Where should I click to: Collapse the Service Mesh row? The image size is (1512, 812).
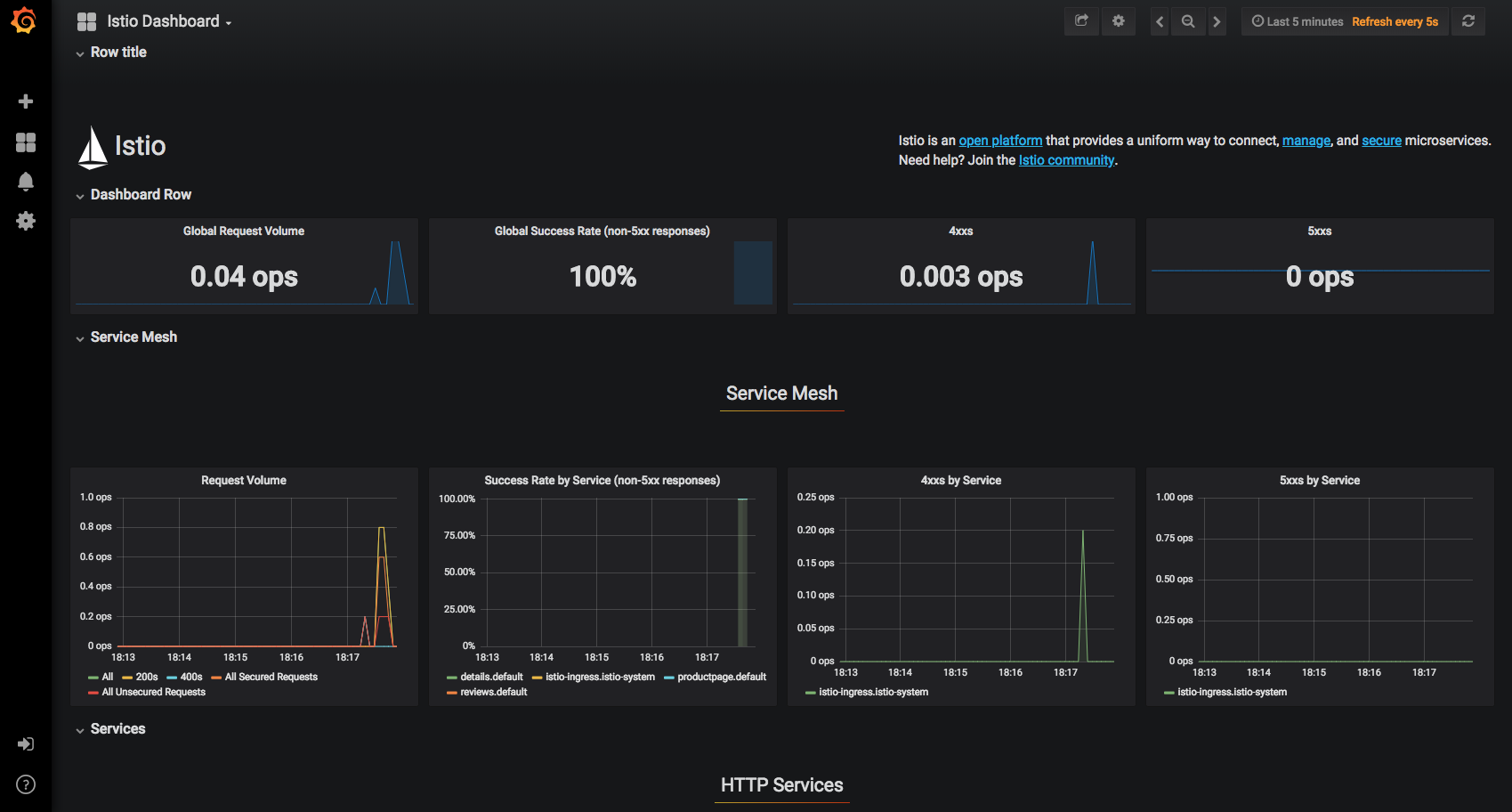[x=126, y=337]
